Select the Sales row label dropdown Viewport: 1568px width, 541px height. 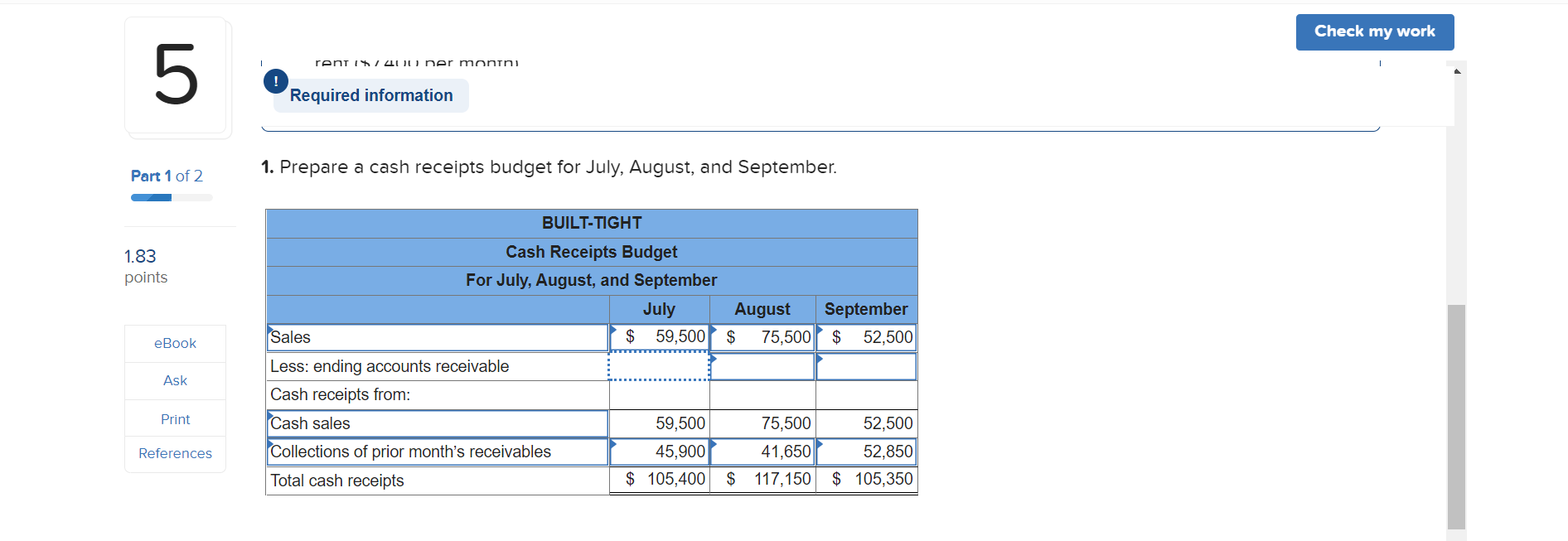438,337
